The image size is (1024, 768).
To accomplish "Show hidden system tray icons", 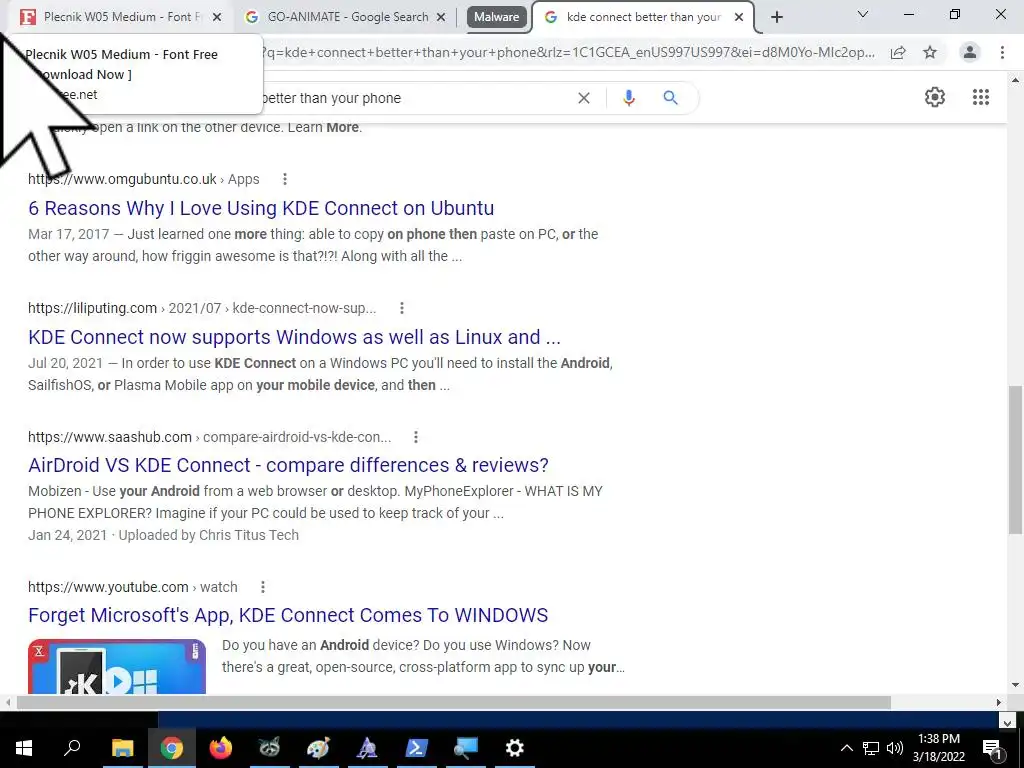I will point(846,748).
